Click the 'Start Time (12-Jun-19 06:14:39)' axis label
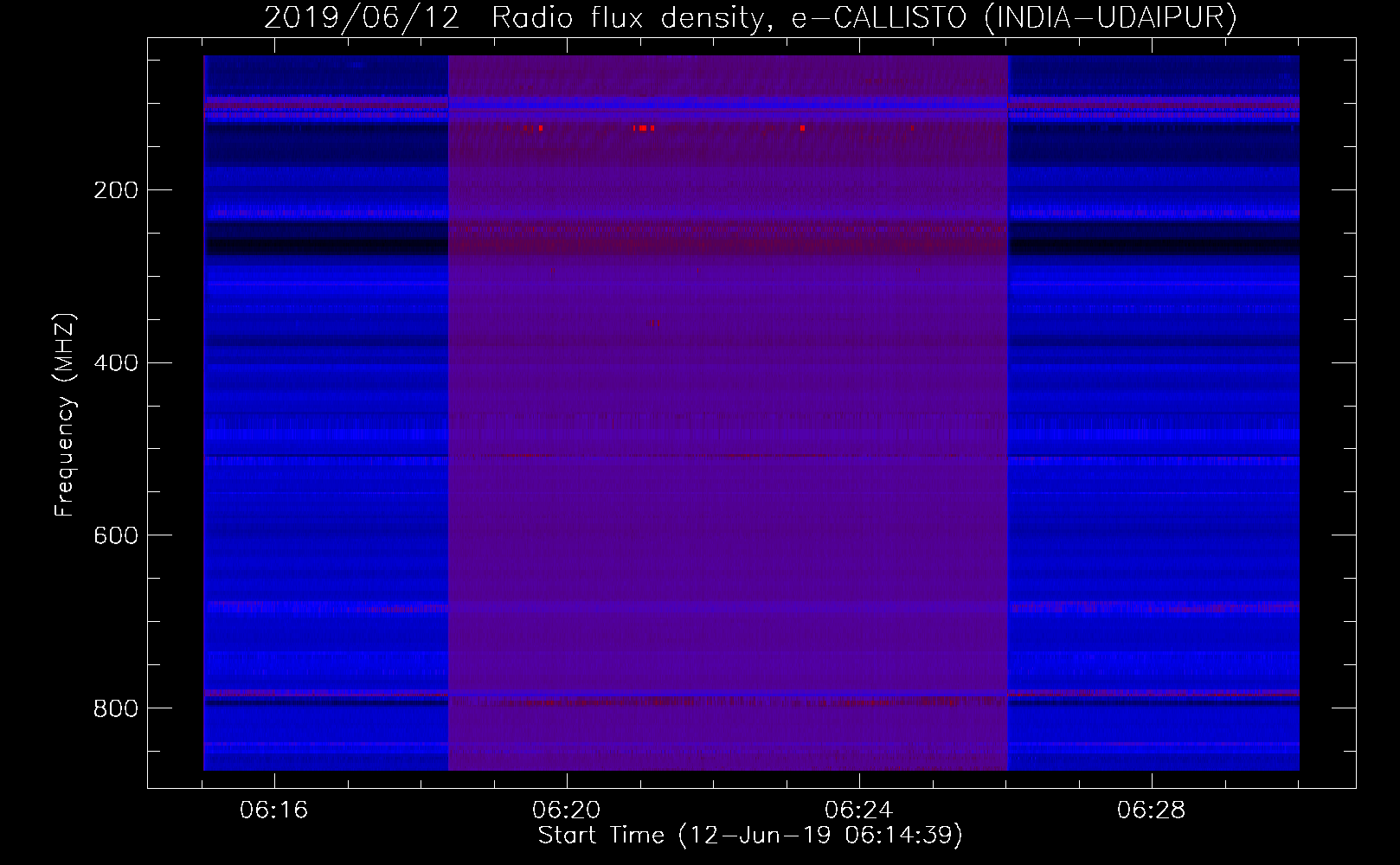Viewport: 1400px width, 865px height. coord(750,836)
